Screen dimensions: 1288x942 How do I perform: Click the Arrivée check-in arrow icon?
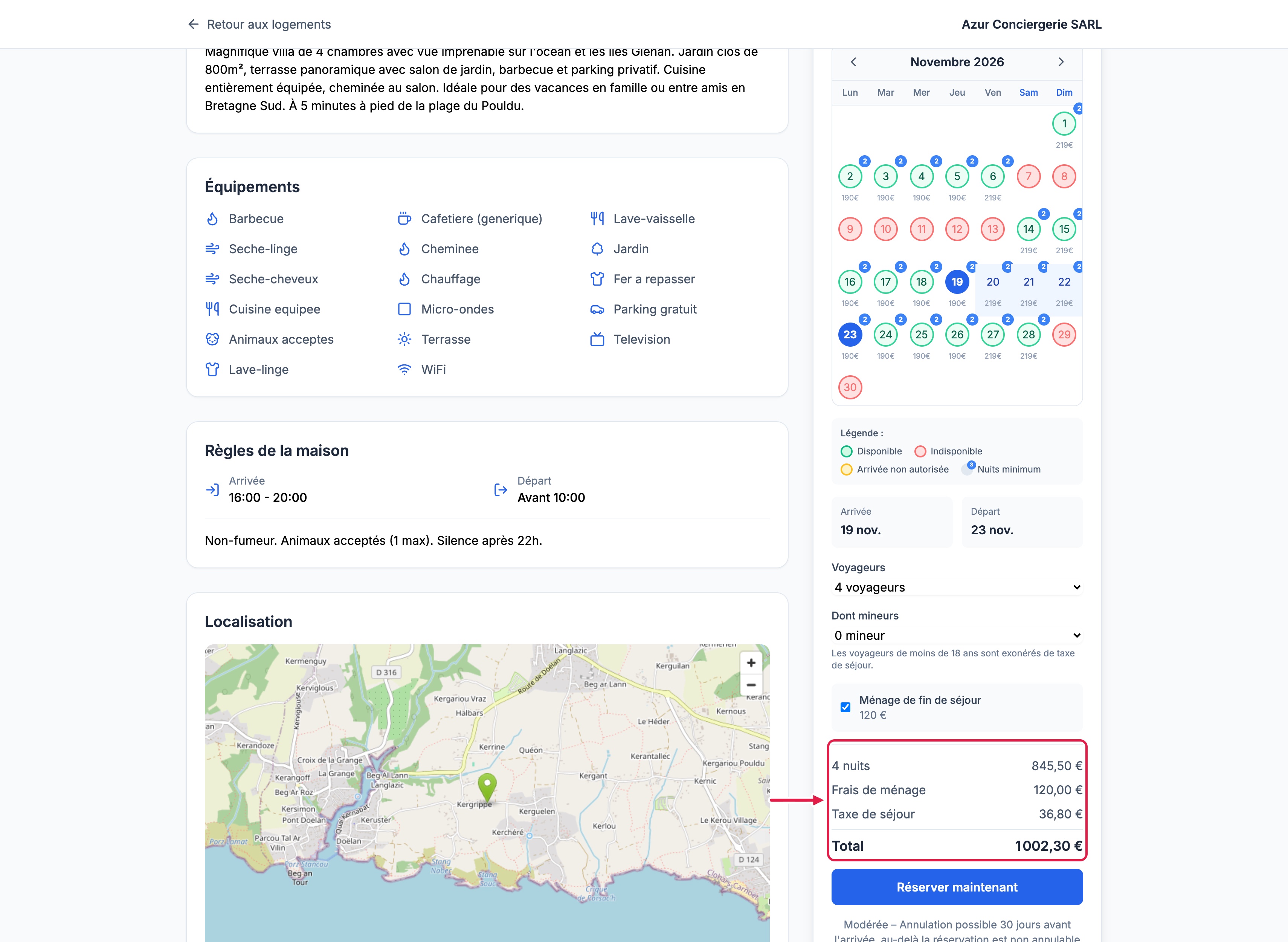212,490
